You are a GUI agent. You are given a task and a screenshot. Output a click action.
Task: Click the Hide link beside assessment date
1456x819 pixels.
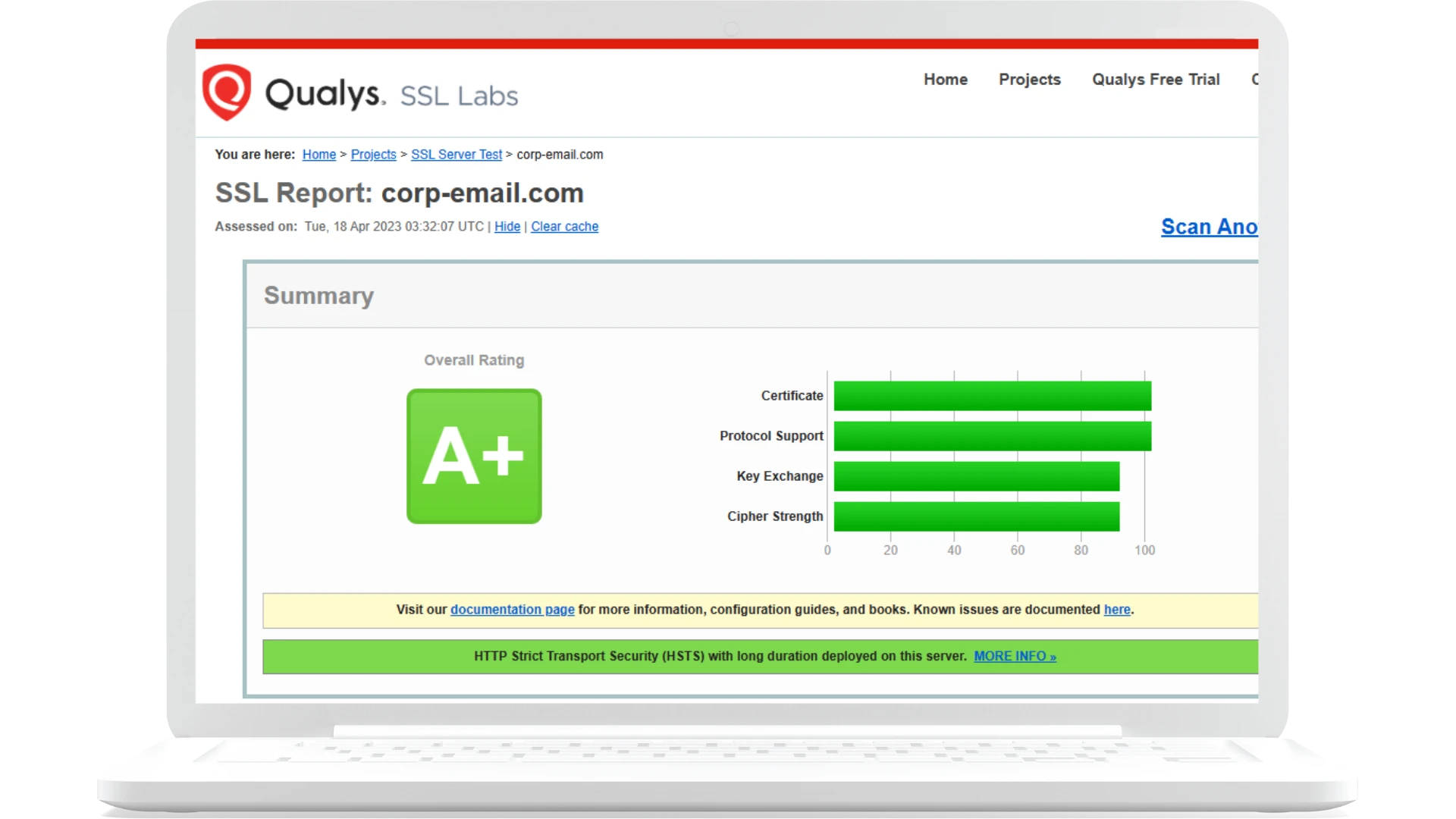(507, 227)
